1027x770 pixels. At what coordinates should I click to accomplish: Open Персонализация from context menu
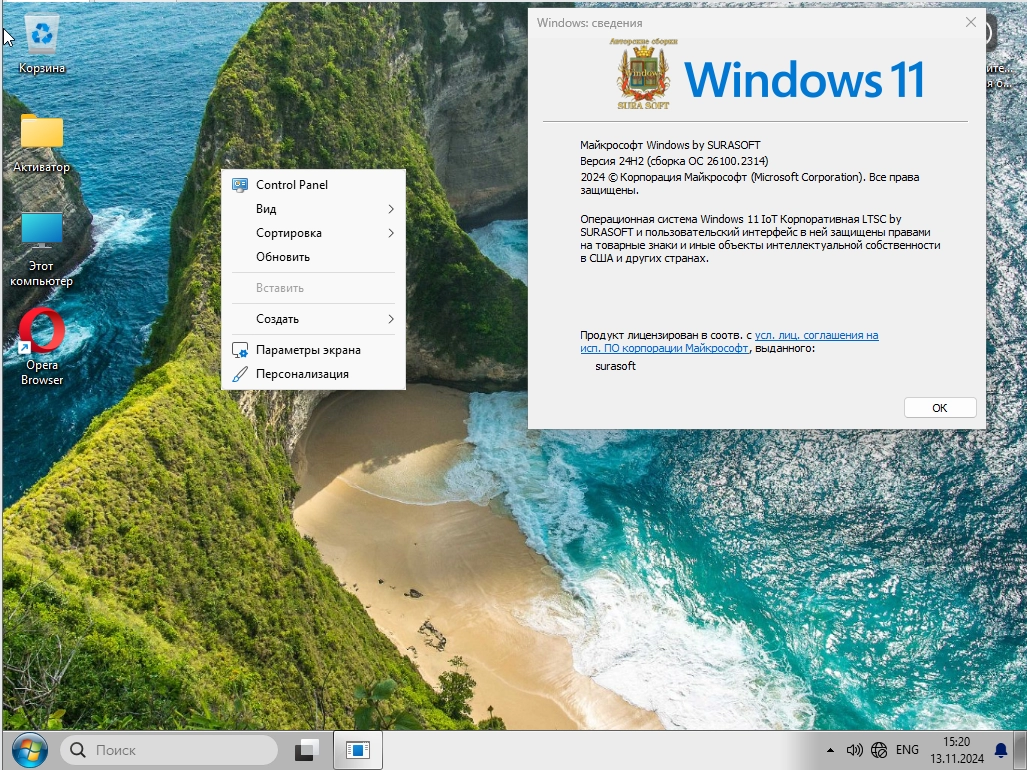[313, 374]
